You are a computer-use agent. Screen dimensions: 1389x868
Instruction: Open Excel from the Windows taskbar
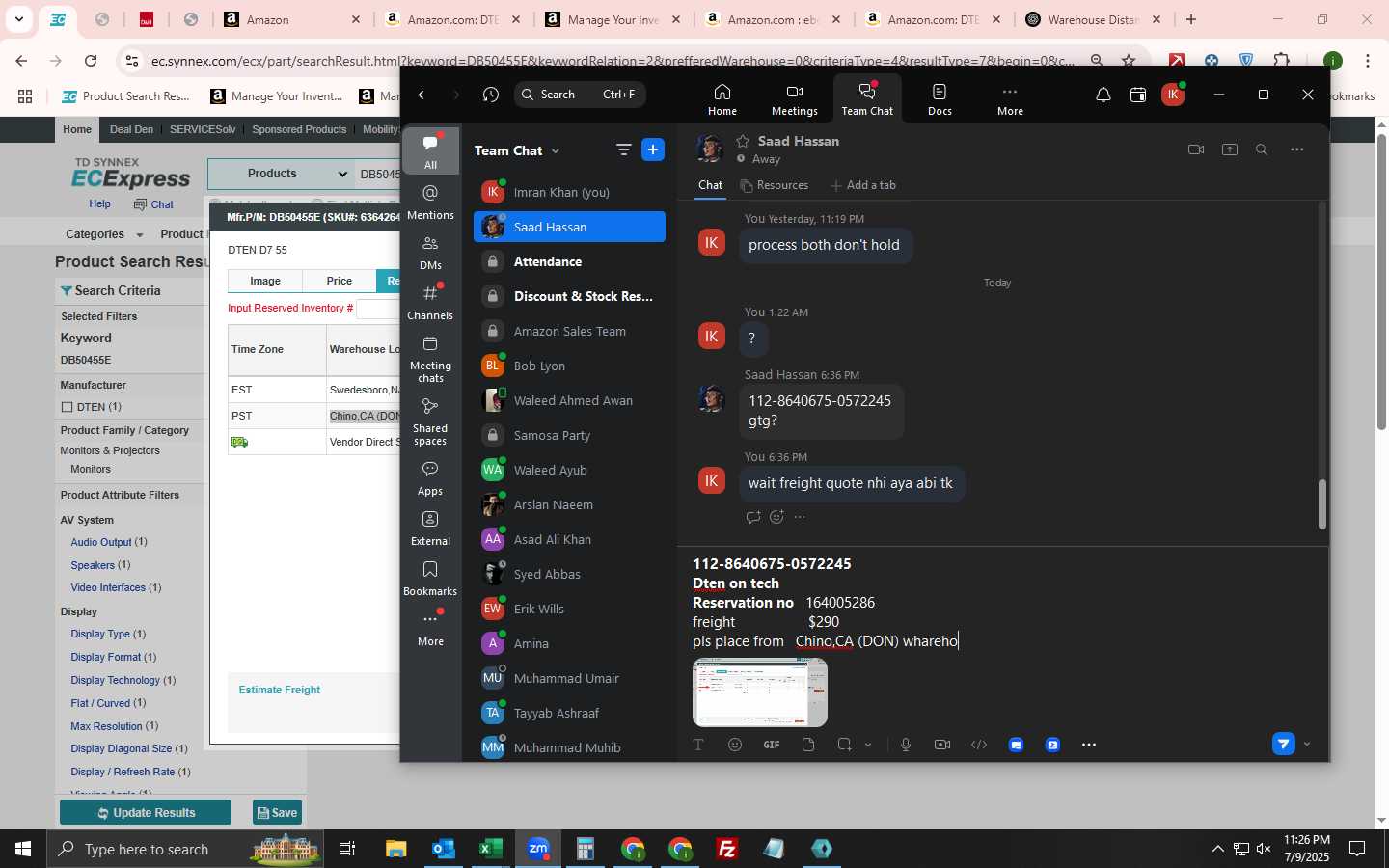pyautogui.click(x=490, y=849)
